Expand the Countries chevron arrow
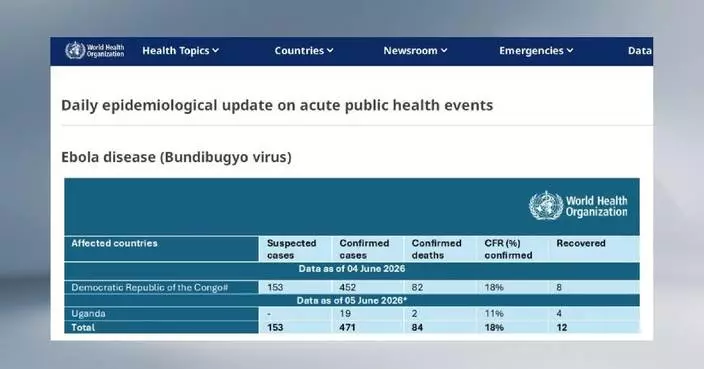 (x=330, y=51)
